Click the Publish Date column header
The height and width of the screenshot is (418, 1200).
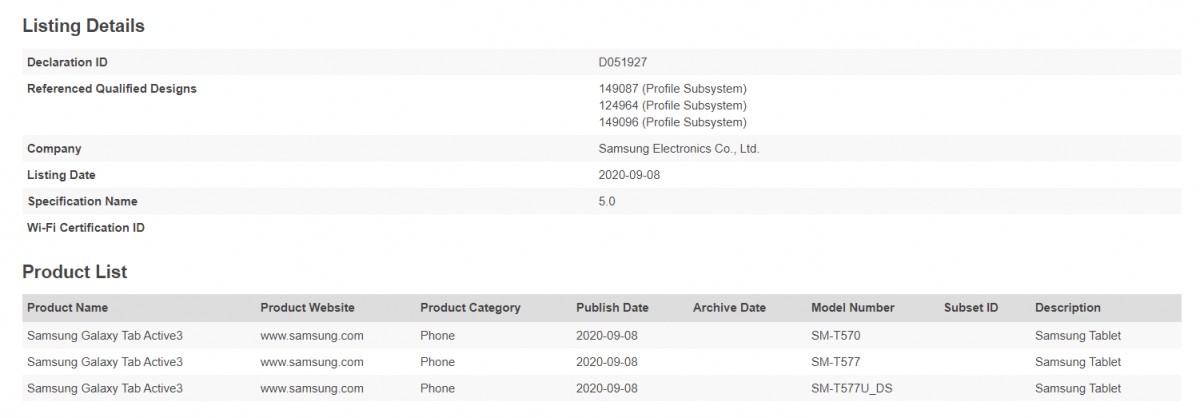point(612,308)
